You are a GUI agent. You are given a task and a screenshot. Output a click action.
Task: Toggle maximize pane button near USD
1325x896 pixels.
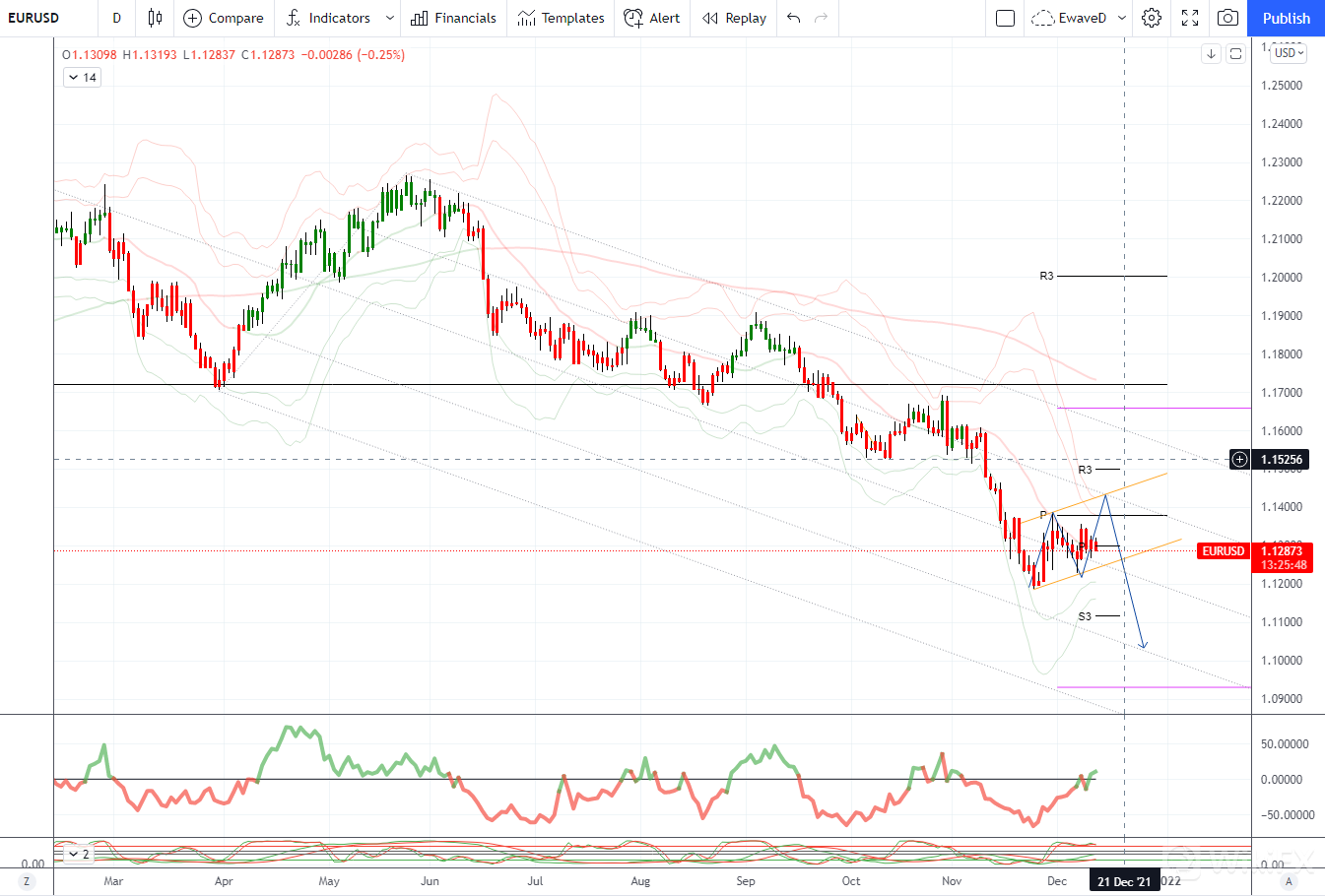1235,54
